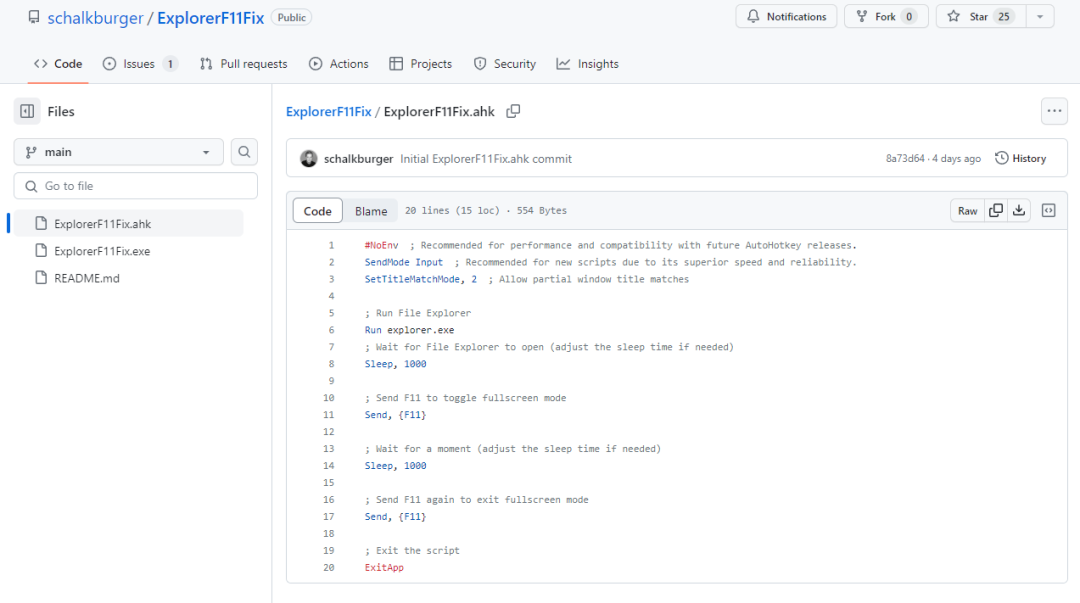Star the ExplorerF11Fix repository
The height and width of the screenshot is (603, 1080).
980,17
